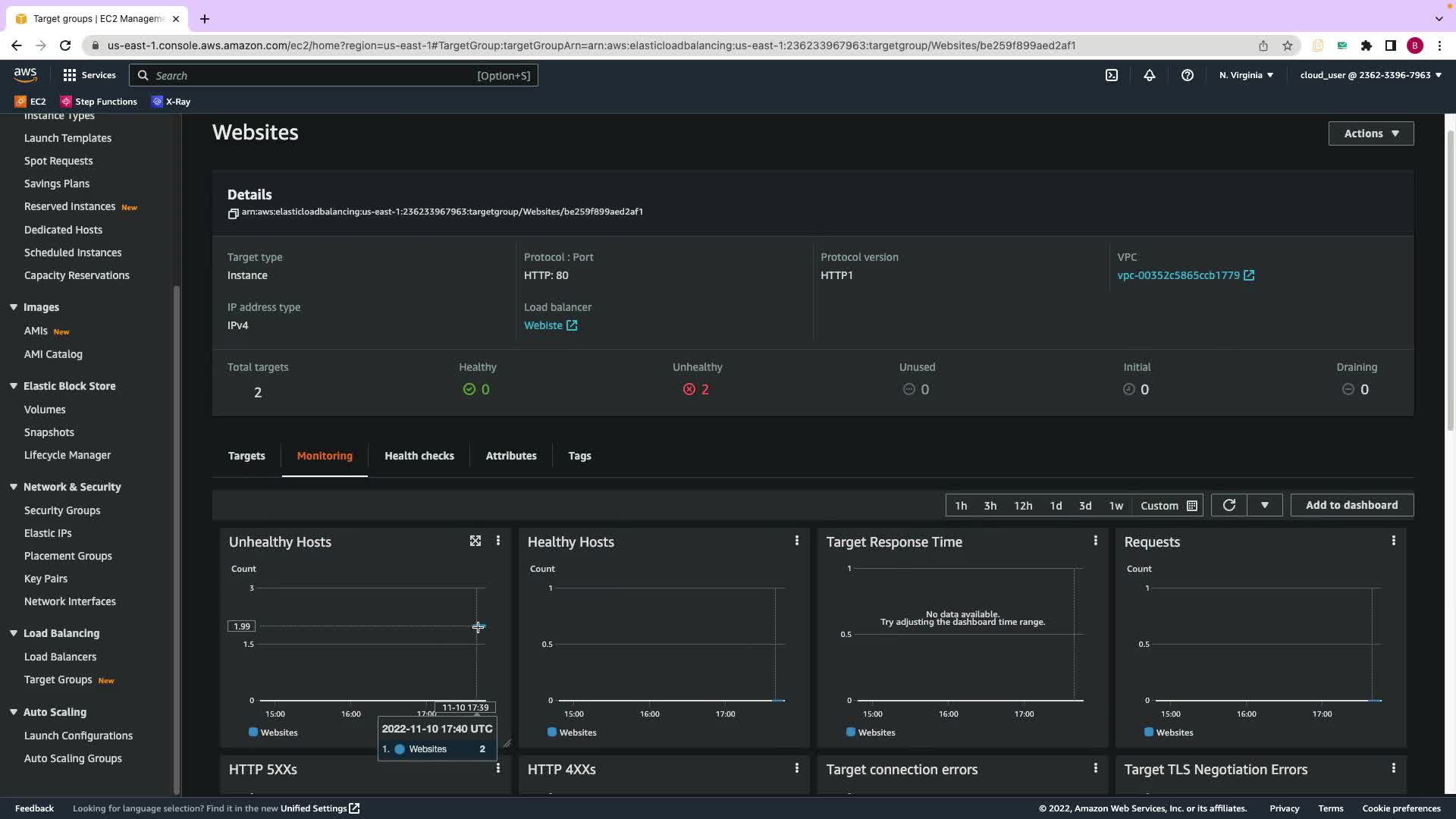Viewport: 1456px width, 819px height.
Task: Enlarge the Unhealthy Hosts chart
Action: coord(475,541)
